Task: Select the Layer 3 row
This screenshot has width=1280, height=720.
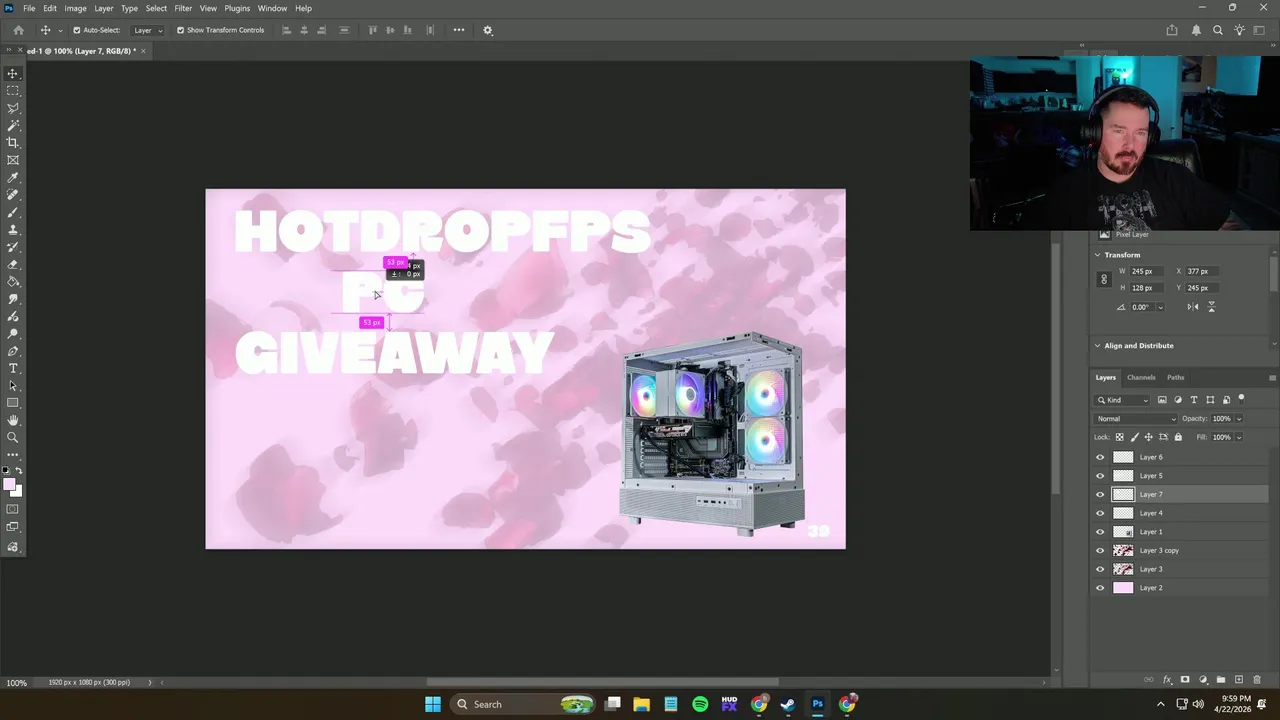Action: point(1181,569)
